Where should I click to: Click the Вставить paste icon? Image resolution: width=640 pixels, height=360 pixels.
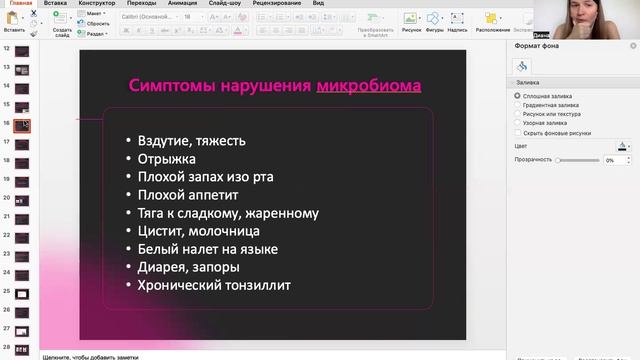click(x=12, y=18)
